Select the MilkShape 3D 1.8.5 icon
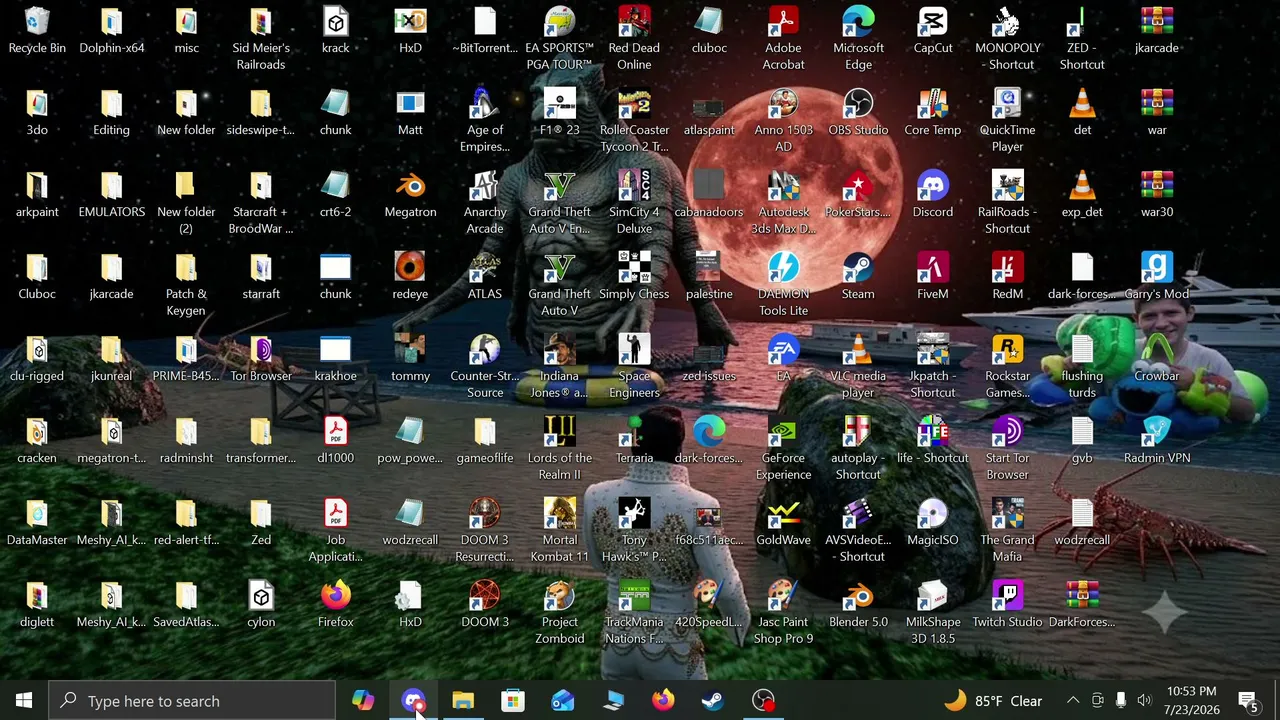The height and width of the screenshot is (720, 1280). coord(933,613)
